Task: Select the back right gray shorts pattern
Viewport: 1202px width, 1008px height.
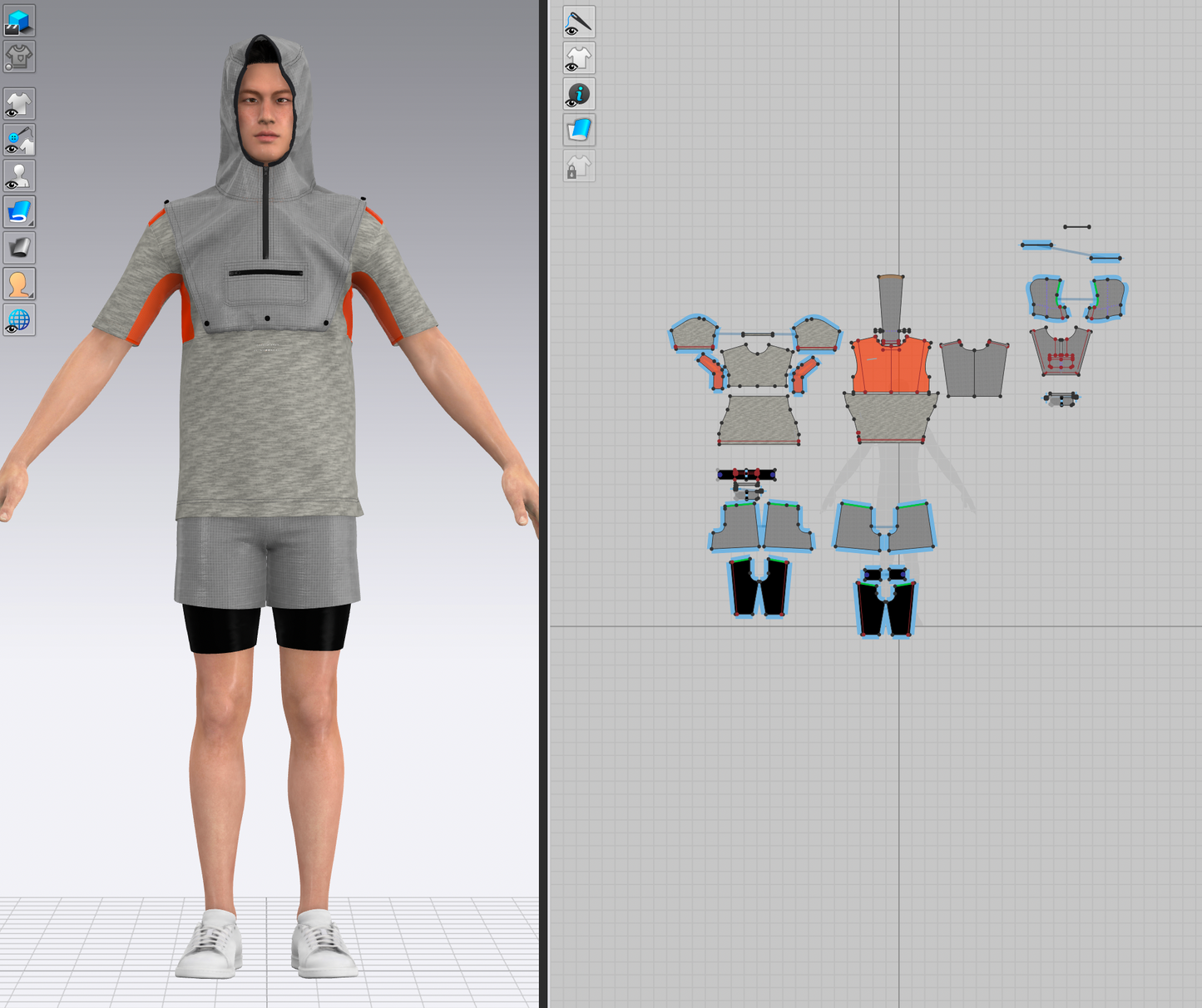Action: (910, 526)
